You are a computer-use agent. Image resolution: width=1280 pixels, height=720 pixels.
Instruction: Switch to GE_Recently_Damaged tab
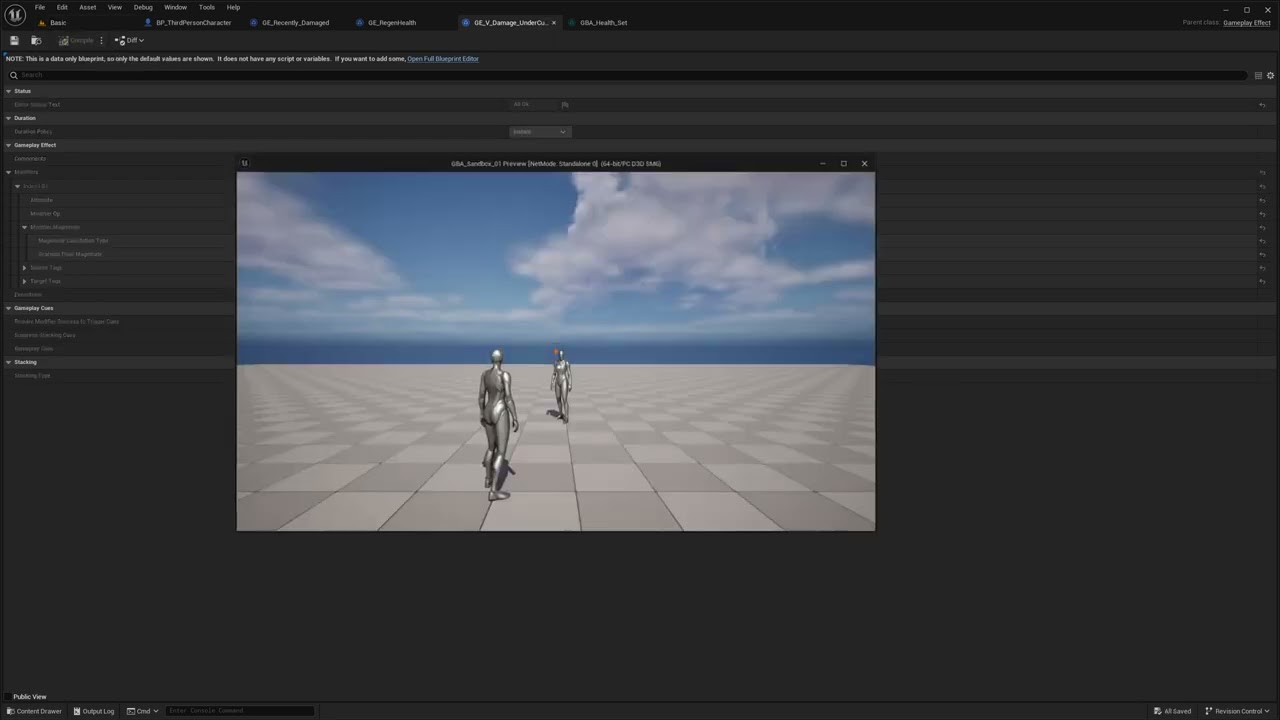[295, 22]
